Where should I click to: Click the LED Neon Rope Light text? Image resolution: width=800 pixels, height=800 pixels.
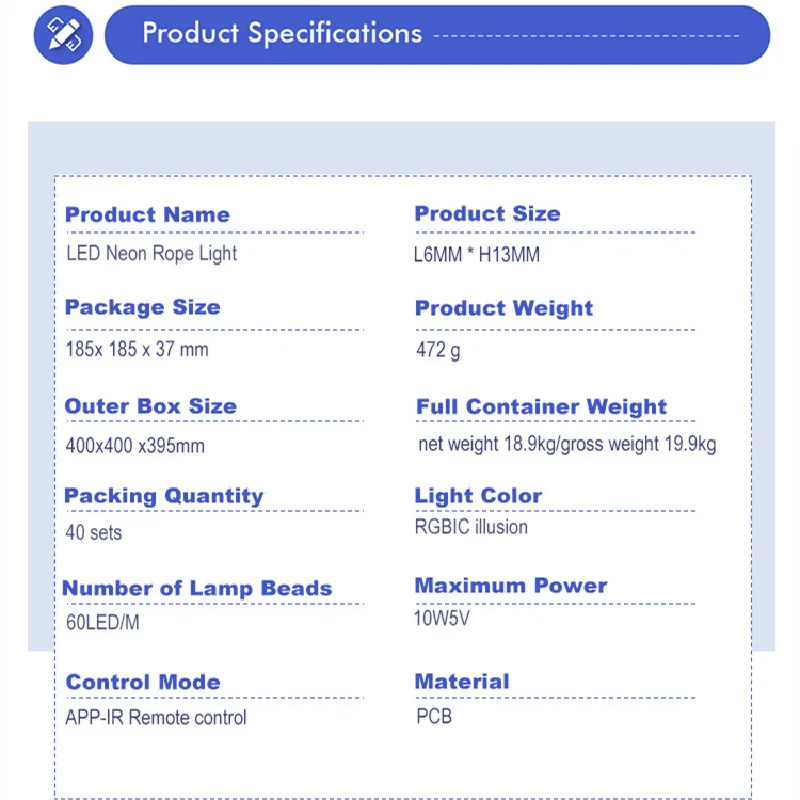152,253
